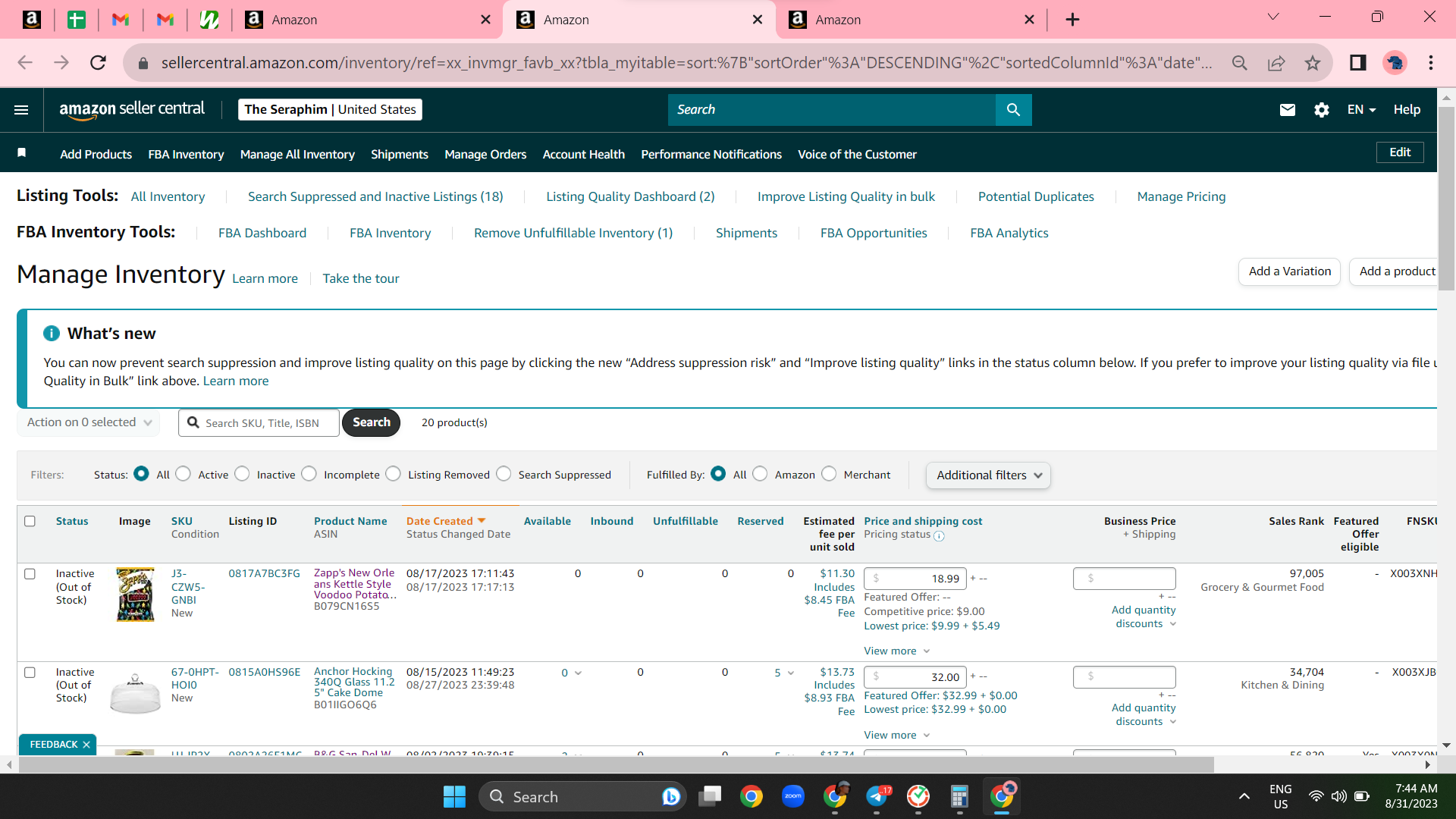Select Fulfilled By Amazon radio button
This screenshot has height=819, width=1456.
click(760, 474)
